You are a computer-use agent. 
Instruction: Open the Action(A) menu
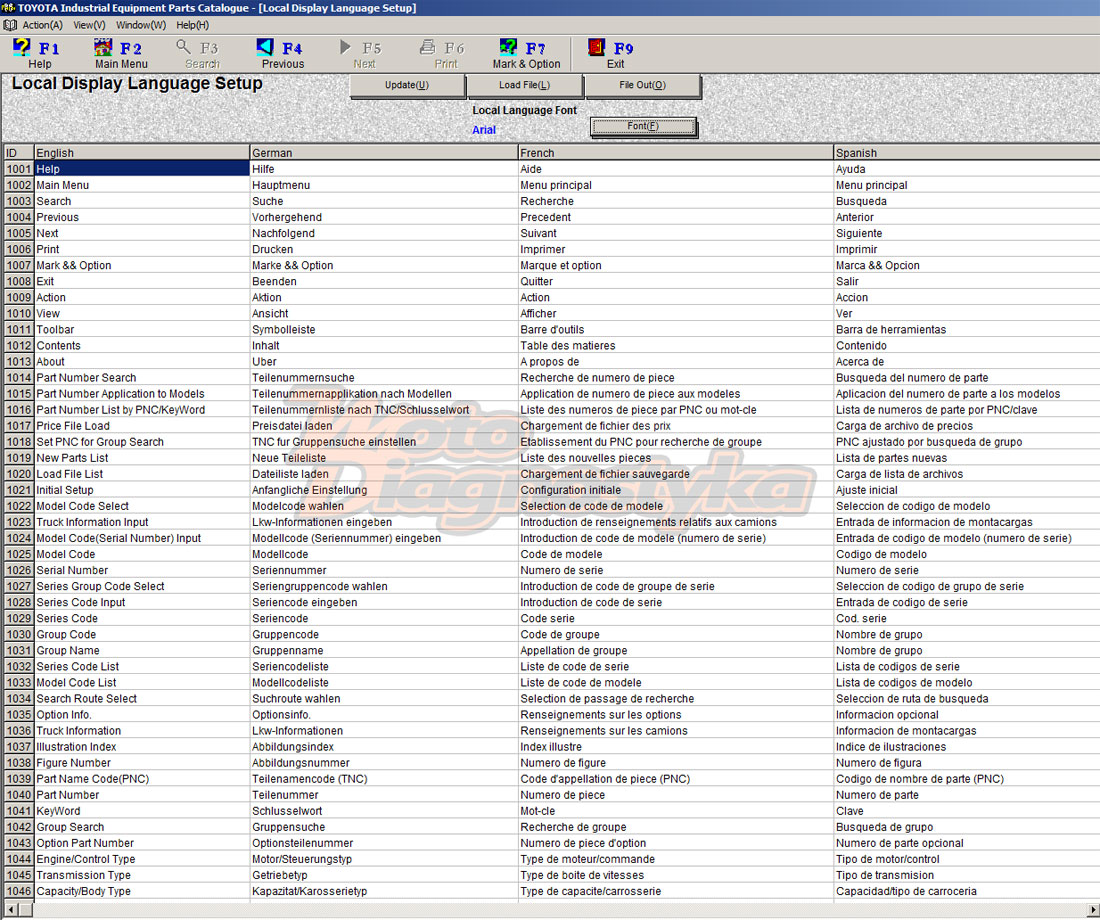click(42, 25)
